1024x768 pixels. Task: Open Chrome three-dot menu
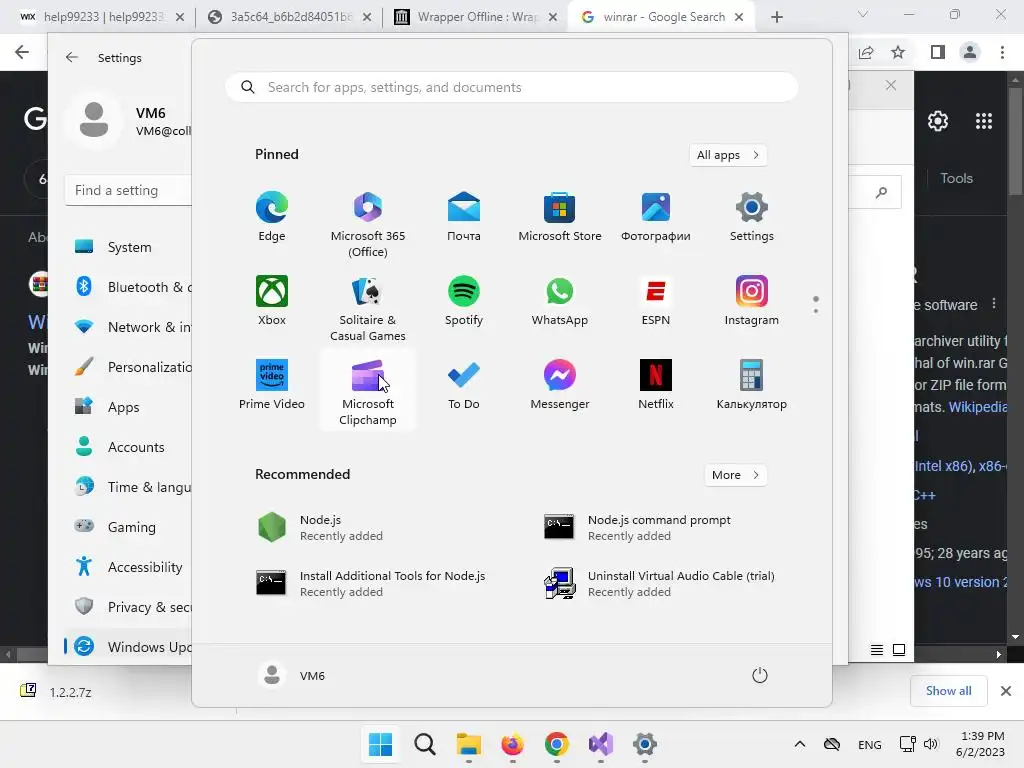point(1002,52)
